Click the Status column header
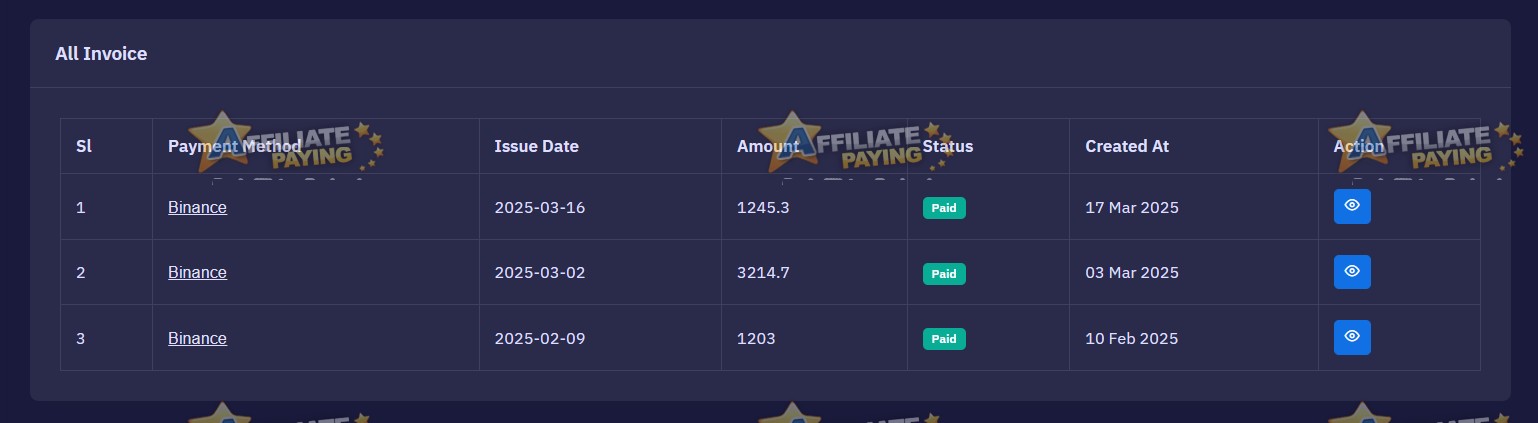 [x=947, y=146]
